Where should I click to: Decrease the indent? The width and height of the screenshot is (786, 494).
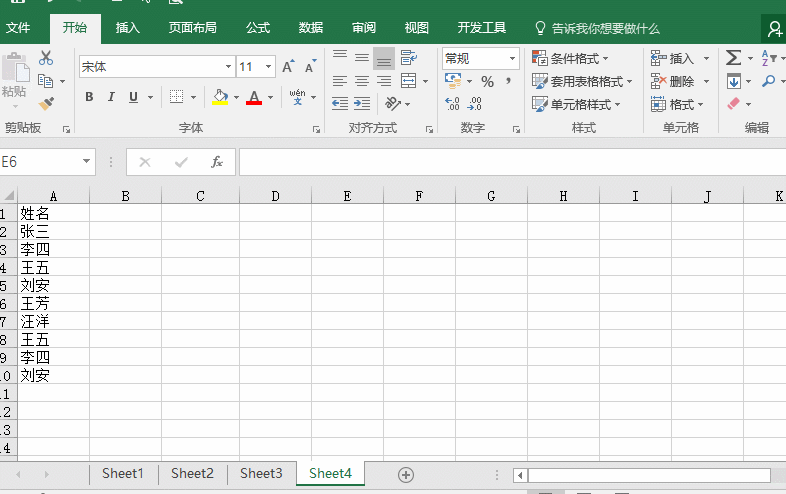[x=340, y=104]
